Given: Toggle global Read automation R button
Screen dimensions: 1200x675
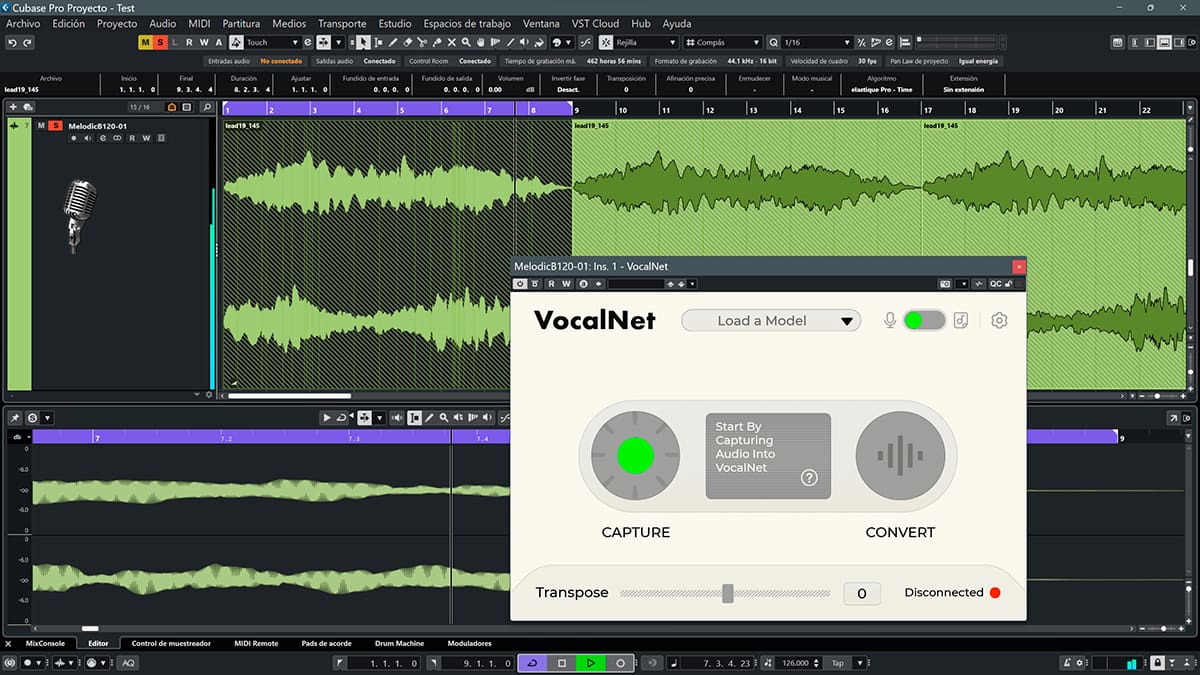Looking at the screenshot, I should (x=189, y=43).
